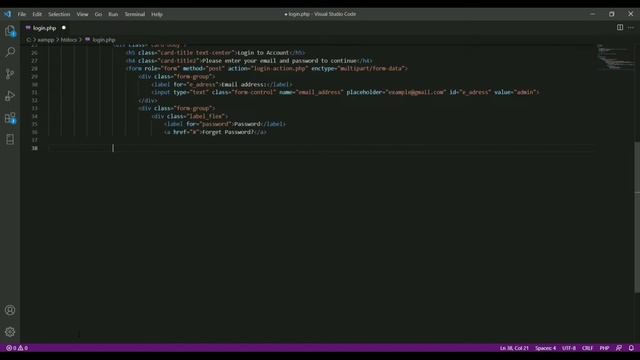
Task: Click htdocs in the breadcrumb path
Action: (x=69, y=40)
